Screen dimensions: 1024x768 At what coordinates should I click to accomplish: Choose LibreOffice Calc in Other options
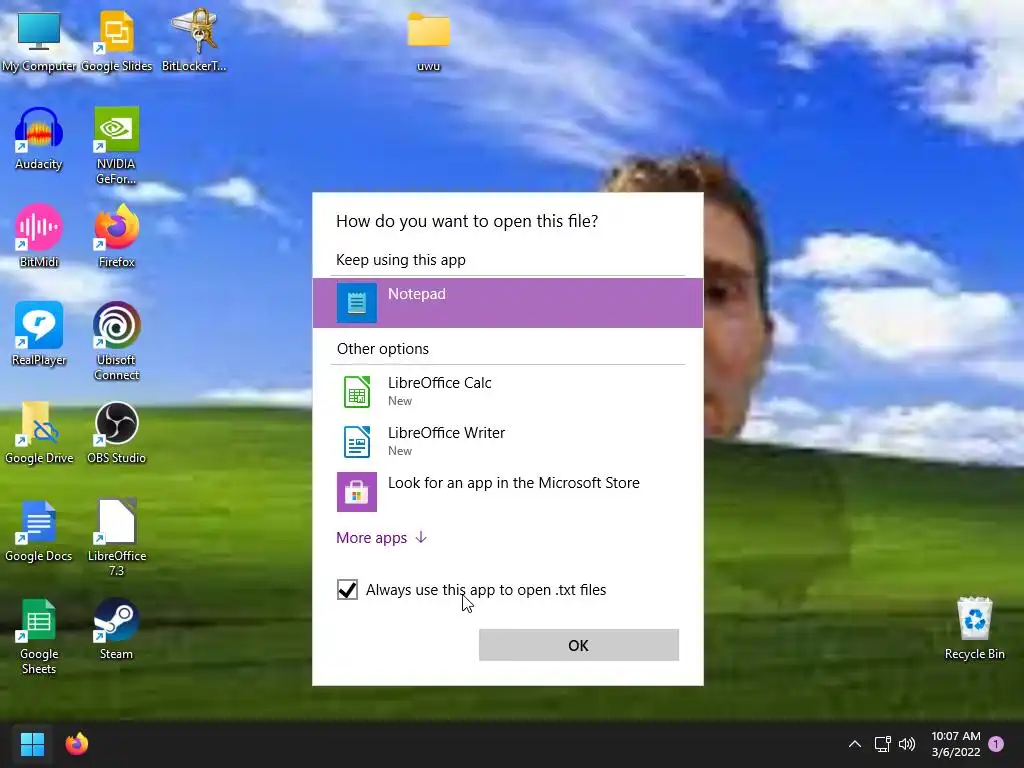507,391
